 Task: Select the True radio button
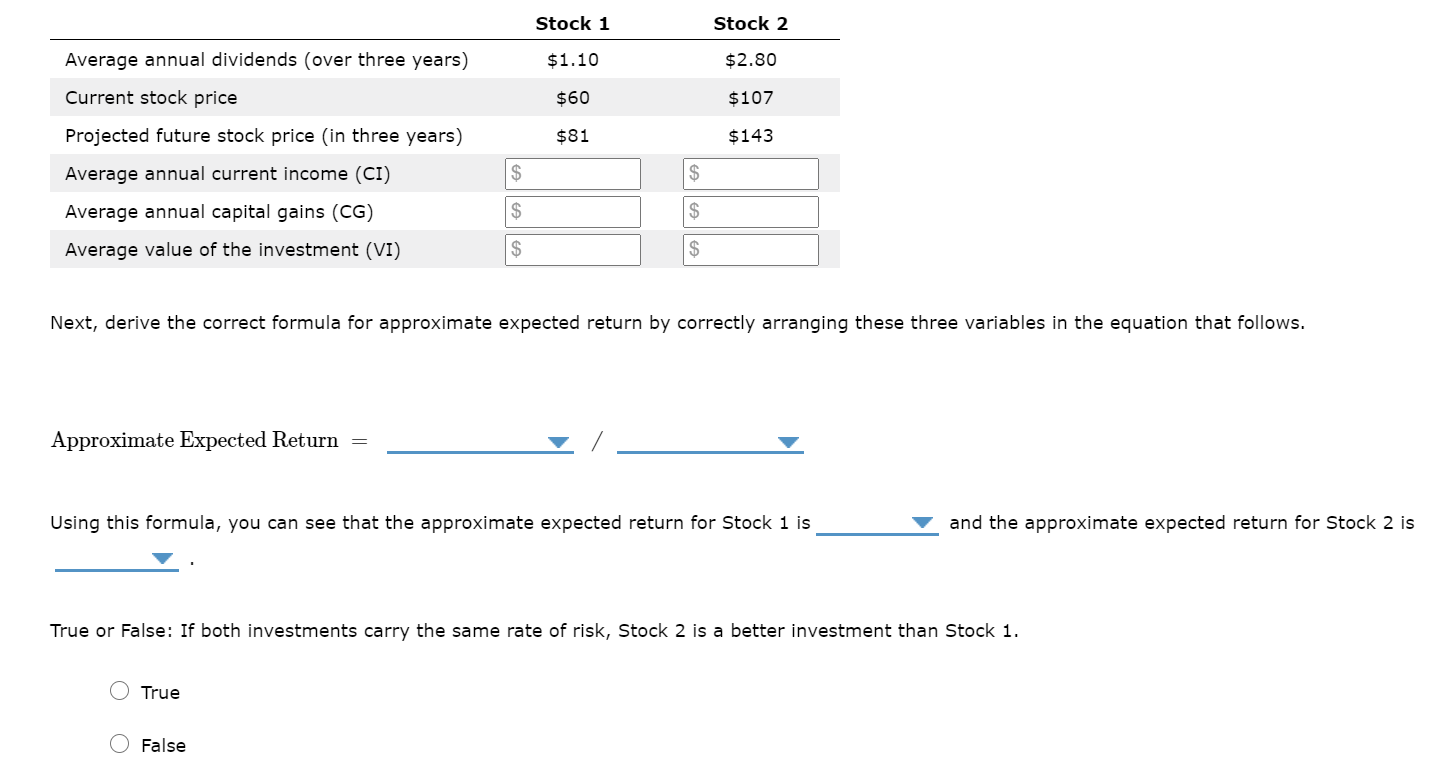coord(118,690)
